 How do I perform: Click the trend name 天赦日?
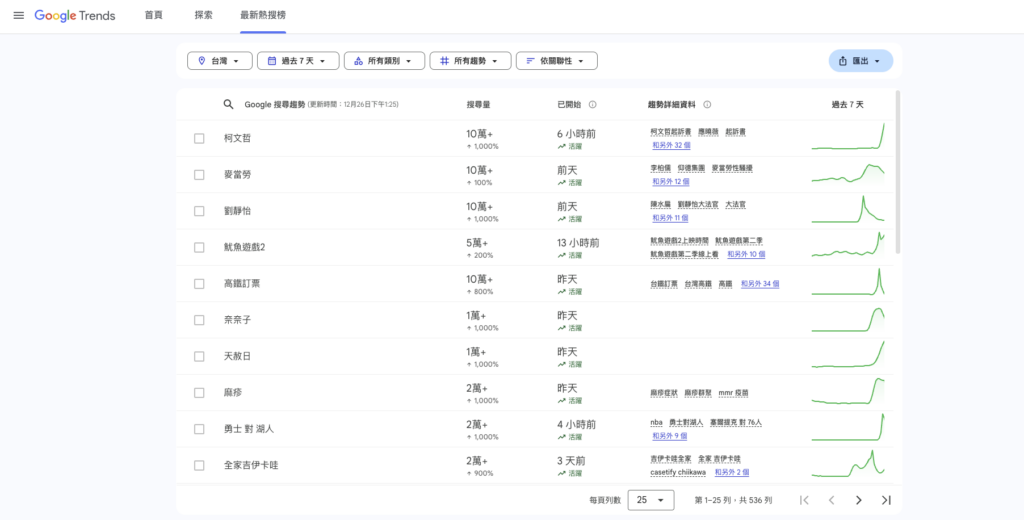(x=237, y=357)
